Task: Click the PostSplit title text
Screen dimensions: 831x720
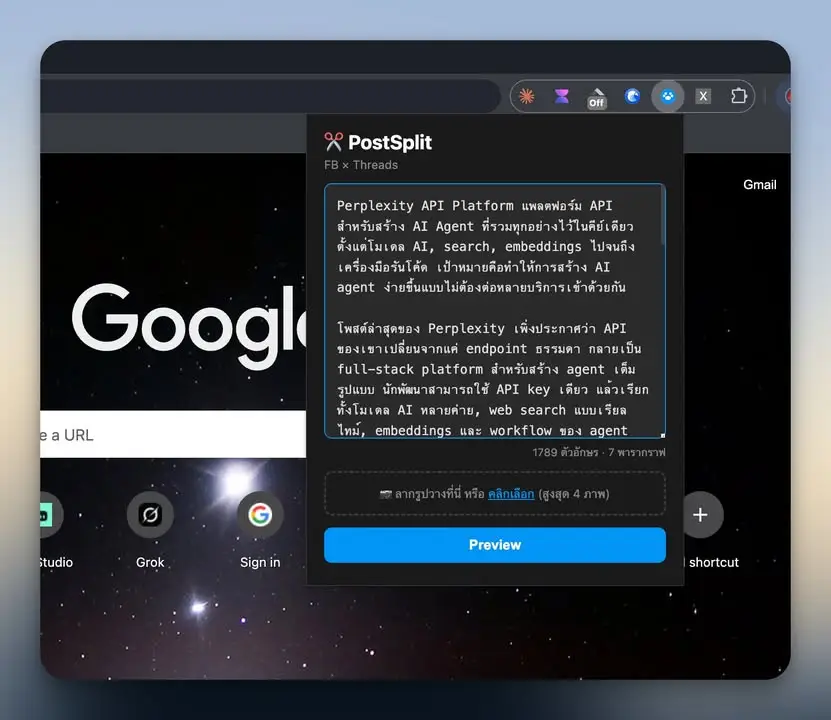Action: (390, 142)
